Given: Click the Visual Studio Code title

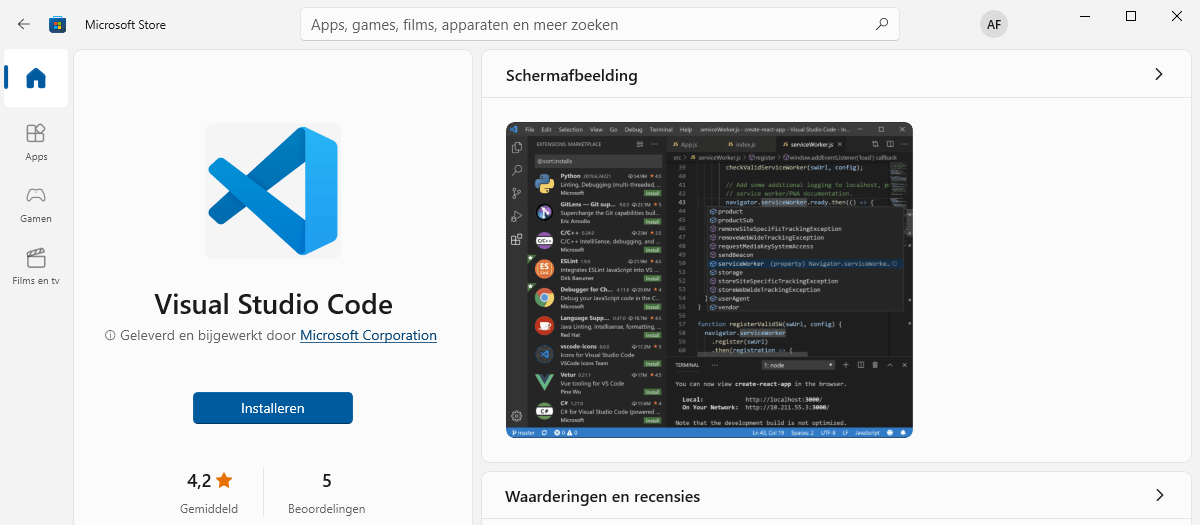Looking at the screenshot, I should [273, 303].
